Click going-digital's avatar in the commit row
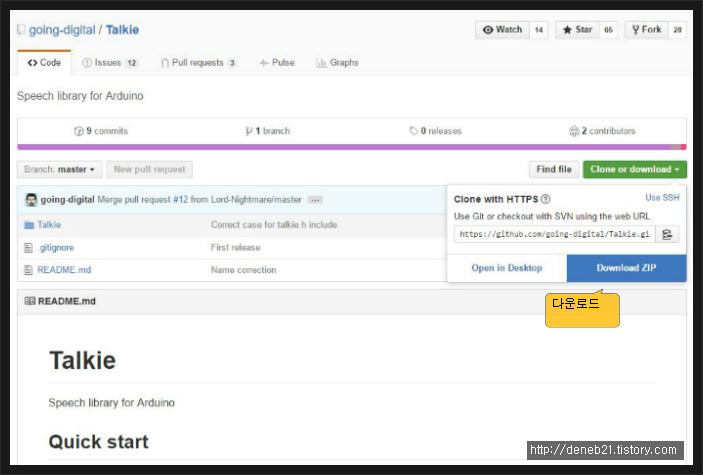Viewport: 703px width, 475px height. pos(31,200)
